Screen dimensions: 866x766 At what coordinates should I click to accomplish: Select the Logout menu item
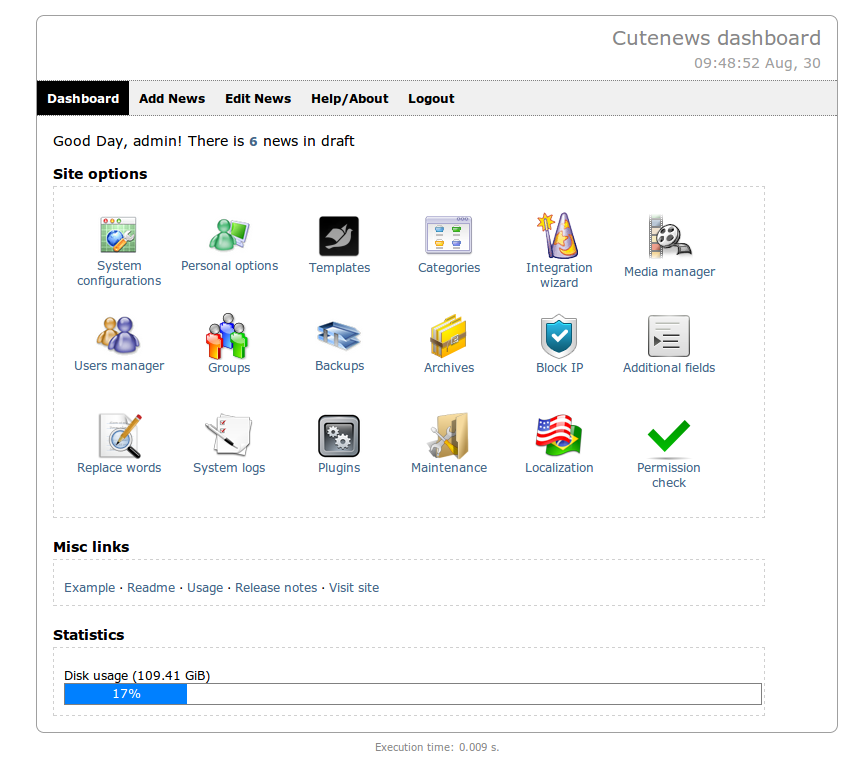[x=431, y=99]
